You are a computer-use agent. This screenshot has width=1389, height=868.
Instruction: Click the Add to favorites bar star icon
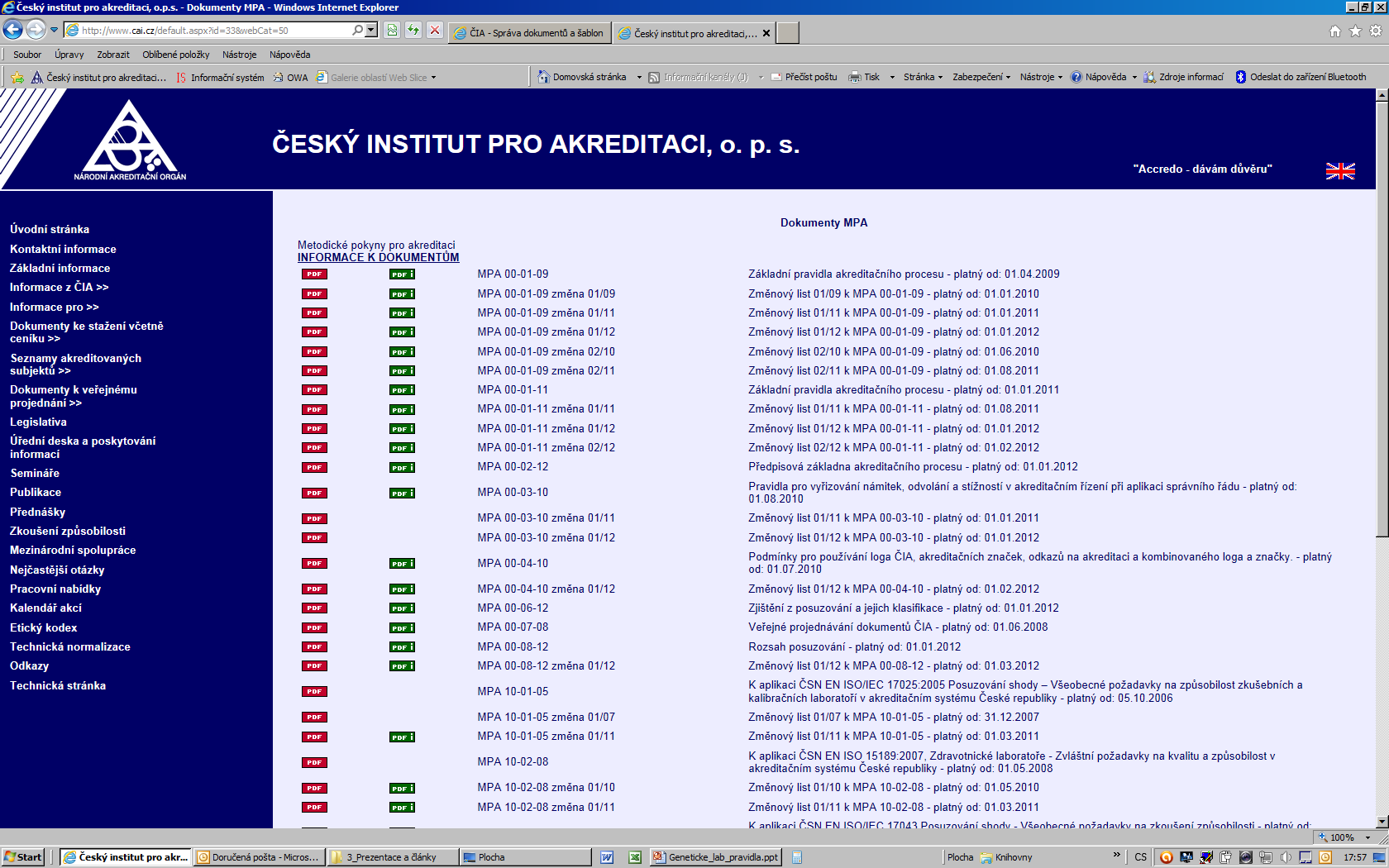tap(17, 77)
